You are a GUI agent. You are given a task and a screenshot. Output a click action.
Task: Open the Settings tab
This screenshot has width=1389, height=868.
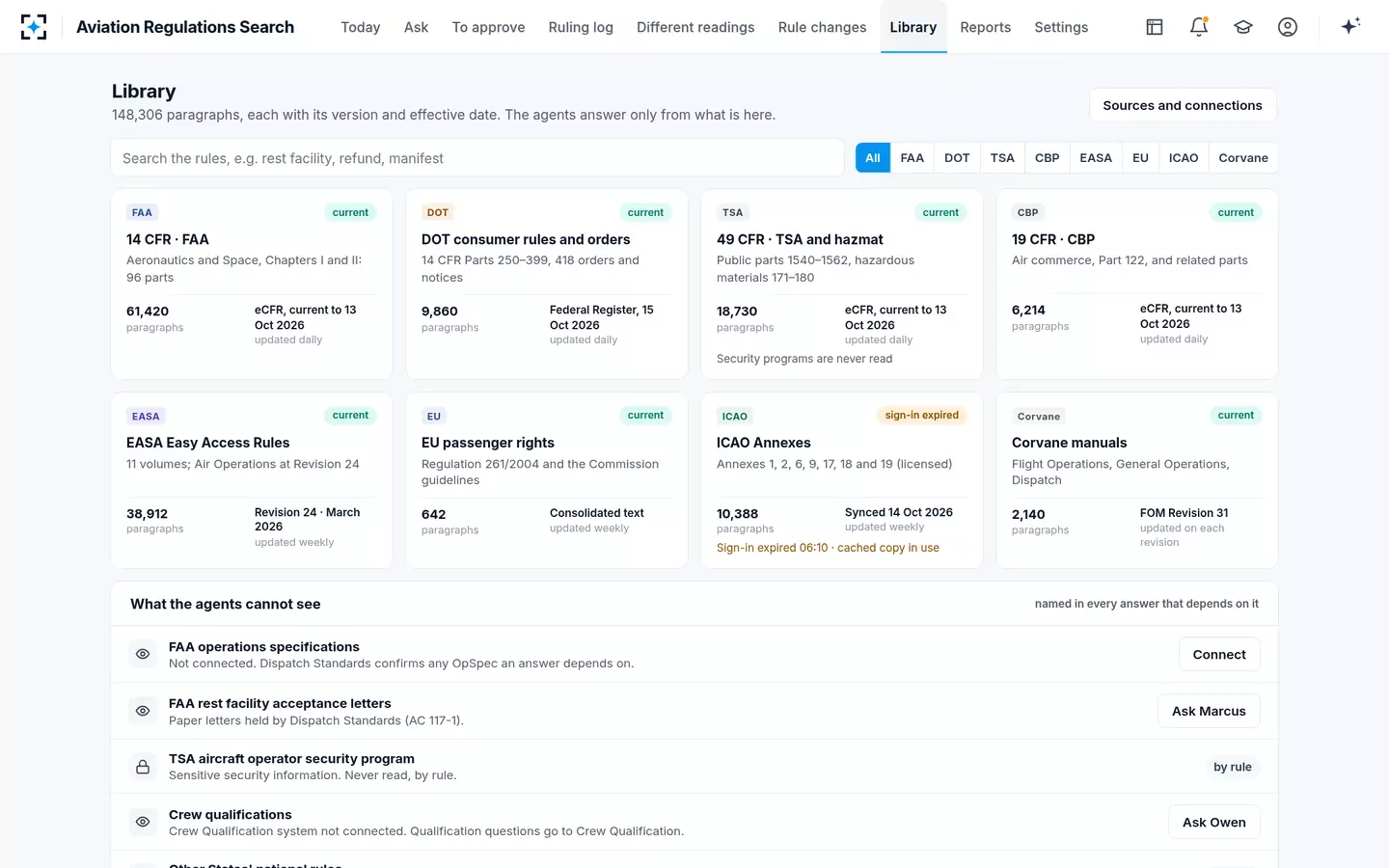click(x=1061, y=27)
